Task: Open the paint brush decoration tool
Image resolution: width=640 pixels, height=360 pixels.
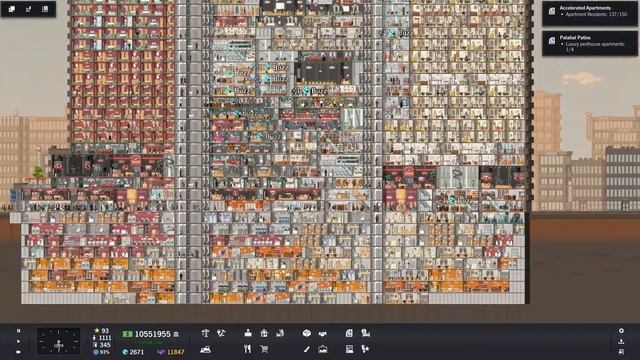Action: point(307,349)
